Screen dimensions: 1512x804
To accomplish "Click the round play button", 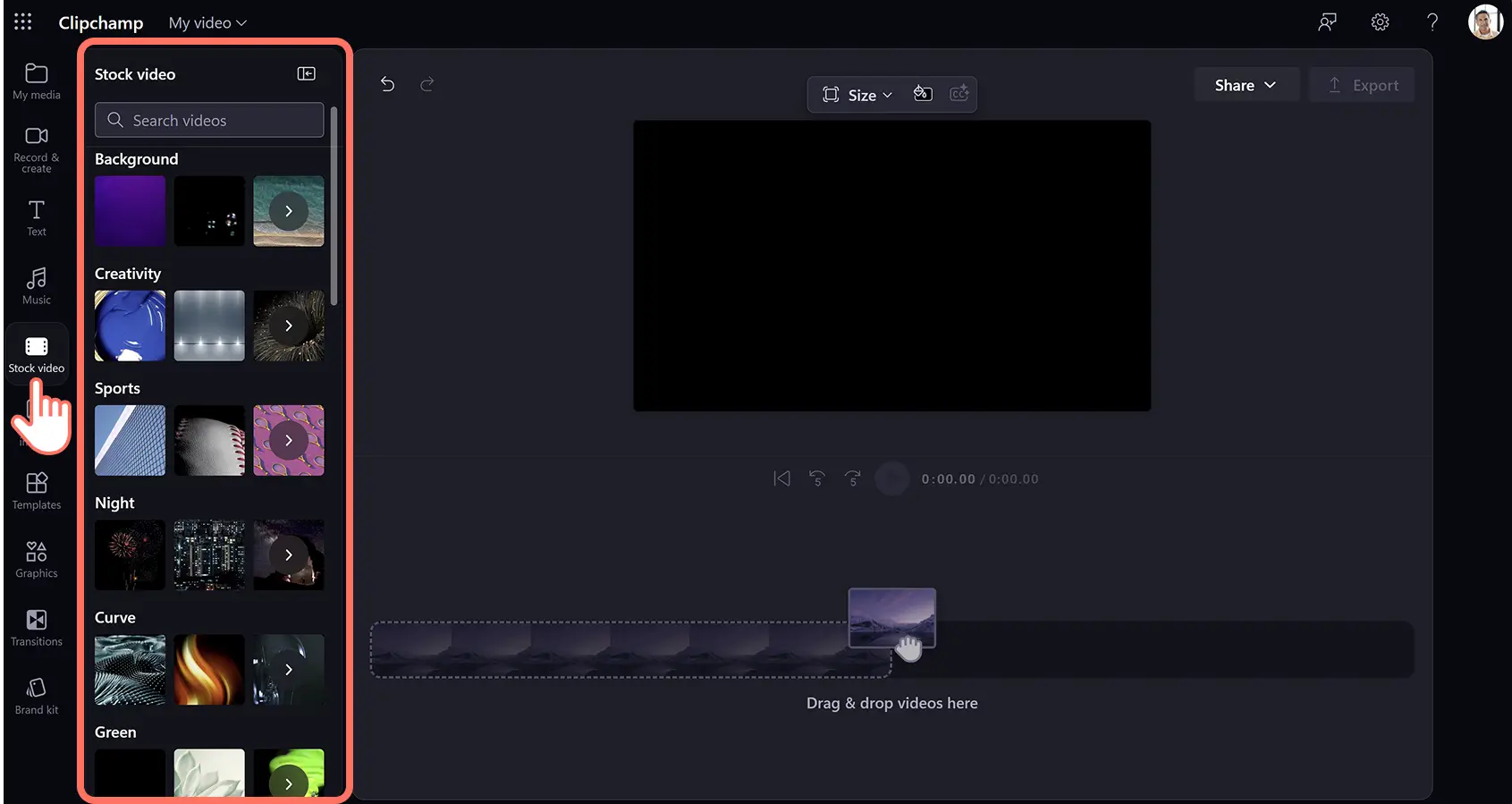I will (891, 478).
